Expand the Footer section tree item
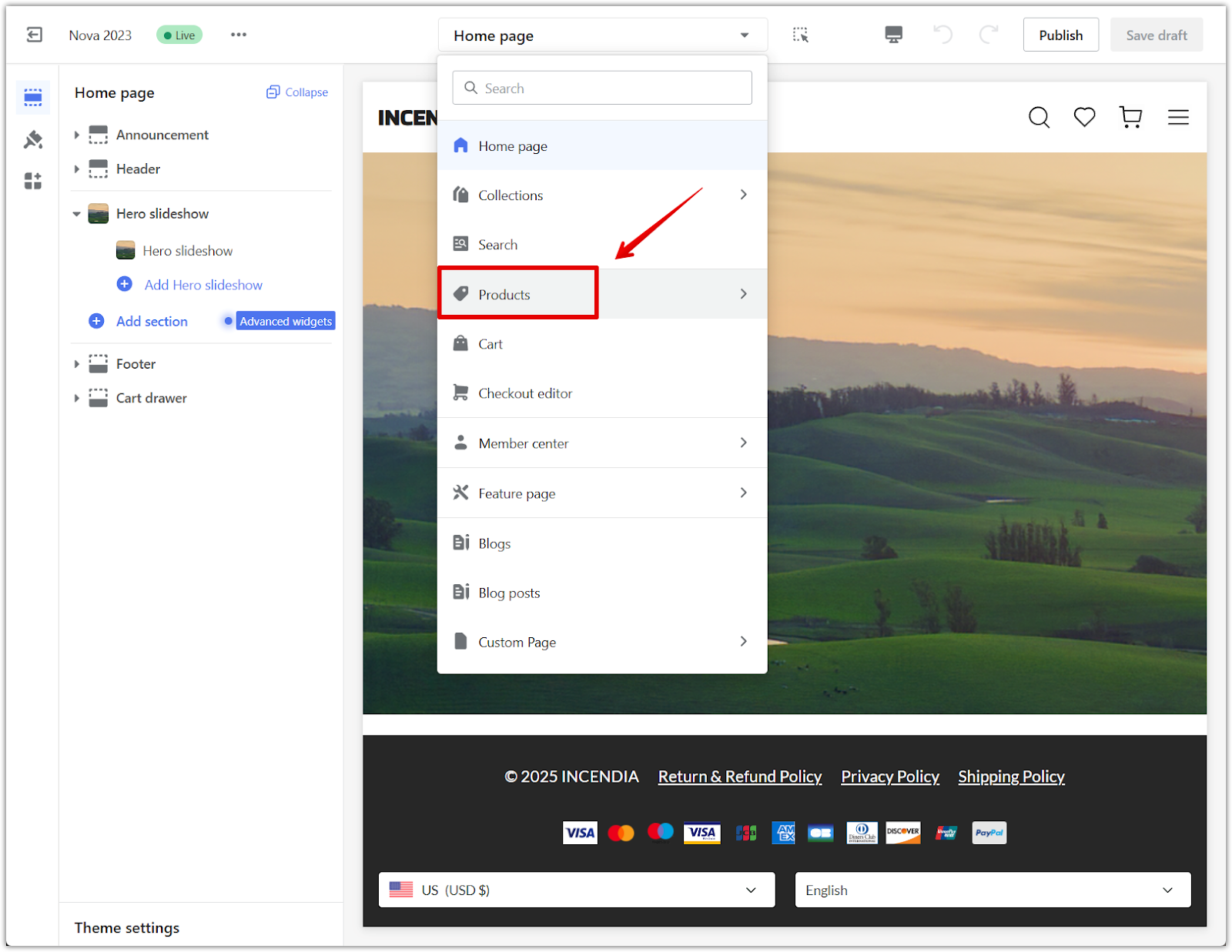1232x952 pixels. 77,364
